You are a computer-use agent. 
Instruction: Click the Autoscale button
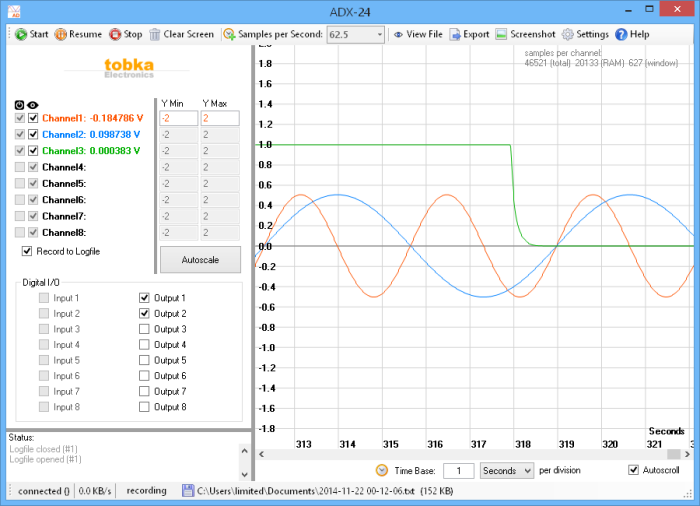pos(200,259)
